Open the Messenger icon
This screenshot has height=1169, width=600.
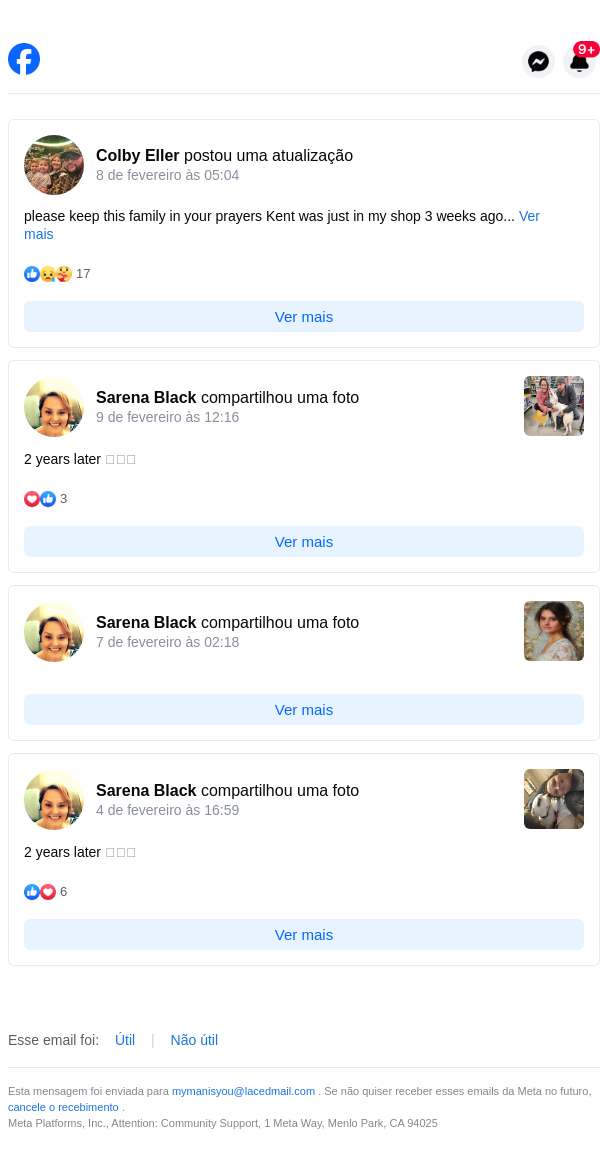click(538, 61)
